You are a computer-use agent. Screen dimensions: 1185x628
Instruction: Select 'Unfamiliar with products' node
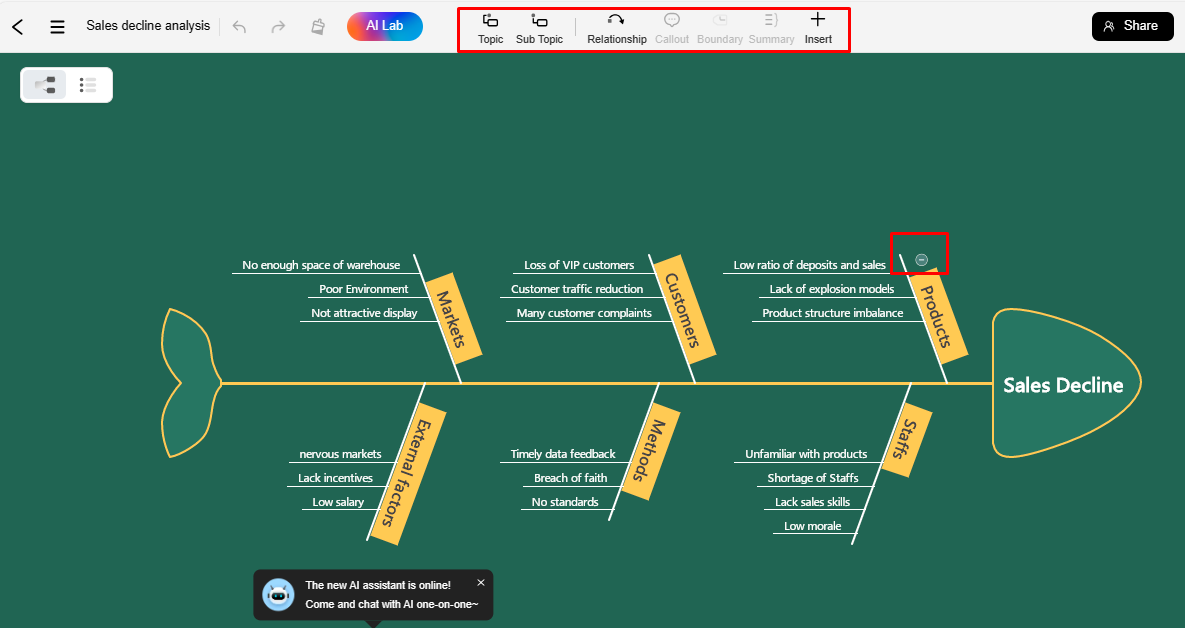(806, 454)
